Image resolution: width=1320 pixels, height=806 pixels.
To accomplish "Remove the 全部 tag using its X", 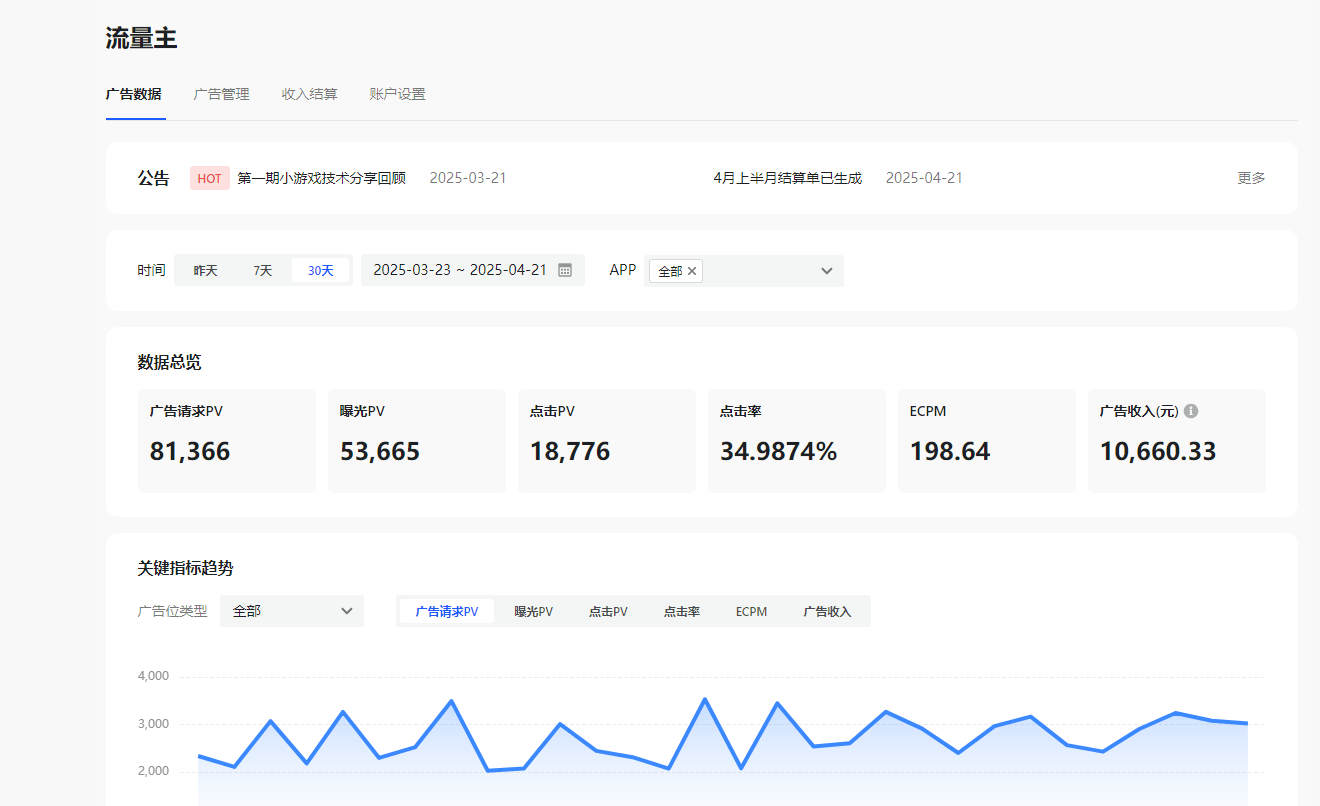I will pyautogui.click(x=692, y=271).
